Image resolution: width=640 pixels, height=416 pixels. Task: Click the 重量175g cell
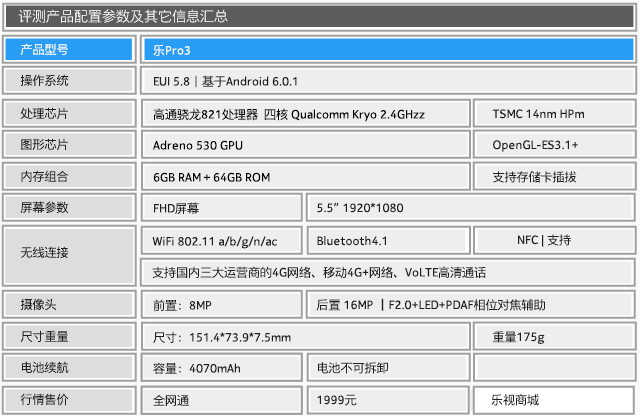pyautogui.click(x=555, y=336)
